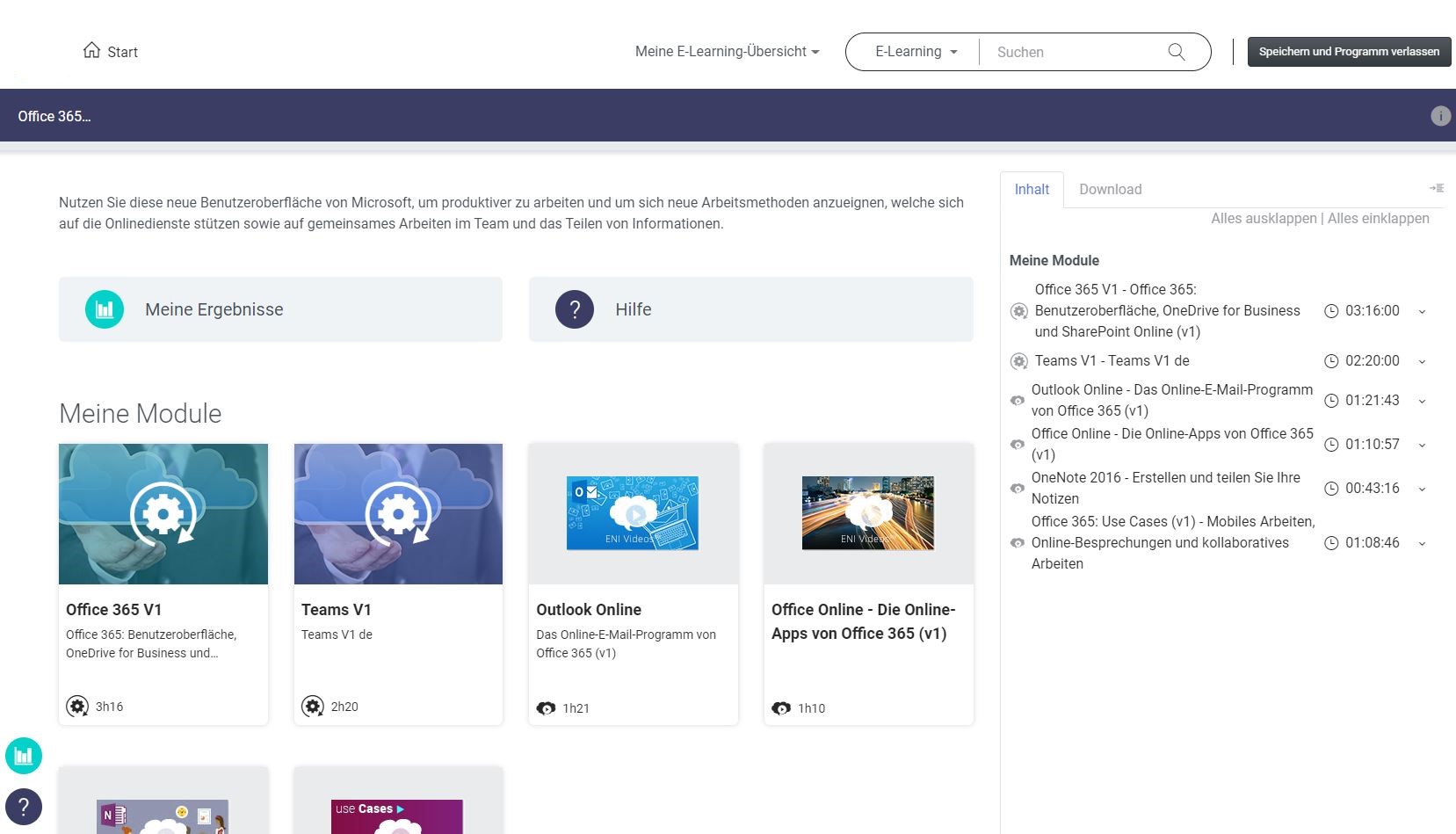Click the Hilfe question mark icon
This screenshot has width=1456, height=834.
(x=575, y=309)
